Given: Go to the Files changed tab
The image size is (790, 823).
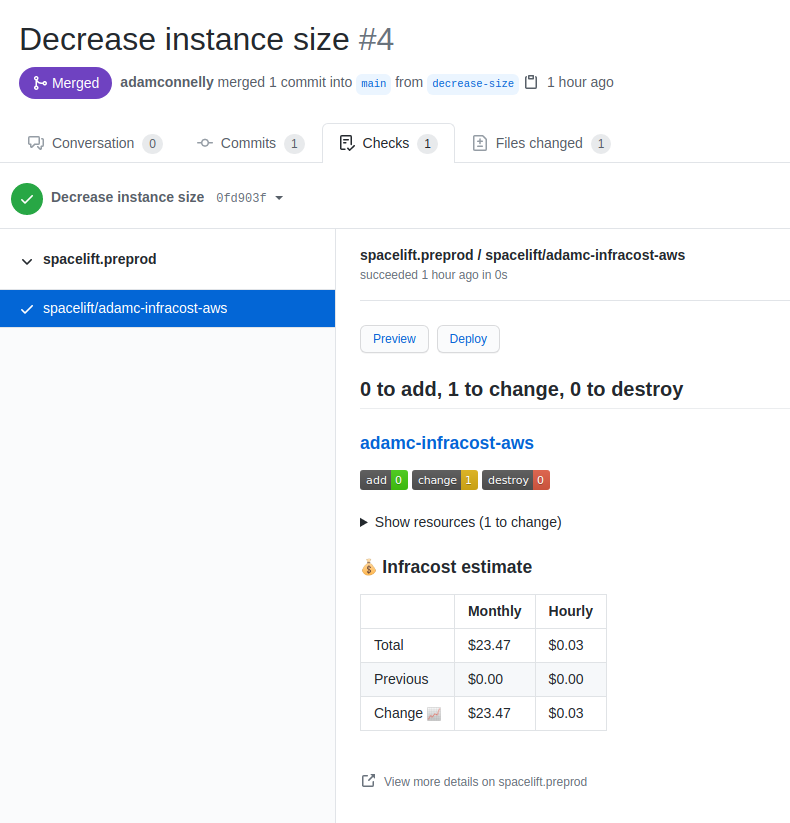Looking at the screenshot, I should click(539, 143).
